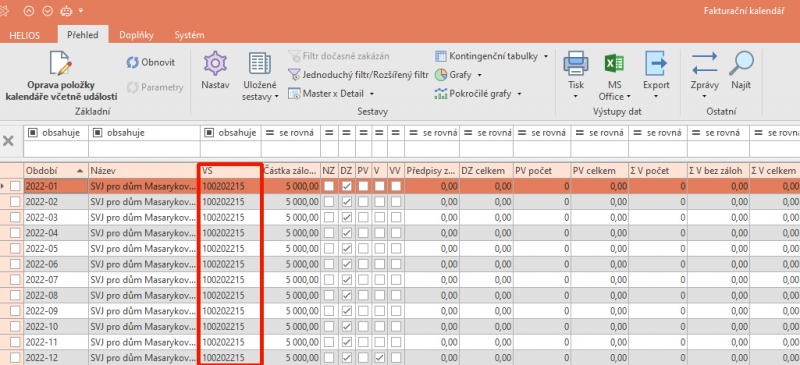Open quick access toolbar dropdown arrow

[81, 11]
